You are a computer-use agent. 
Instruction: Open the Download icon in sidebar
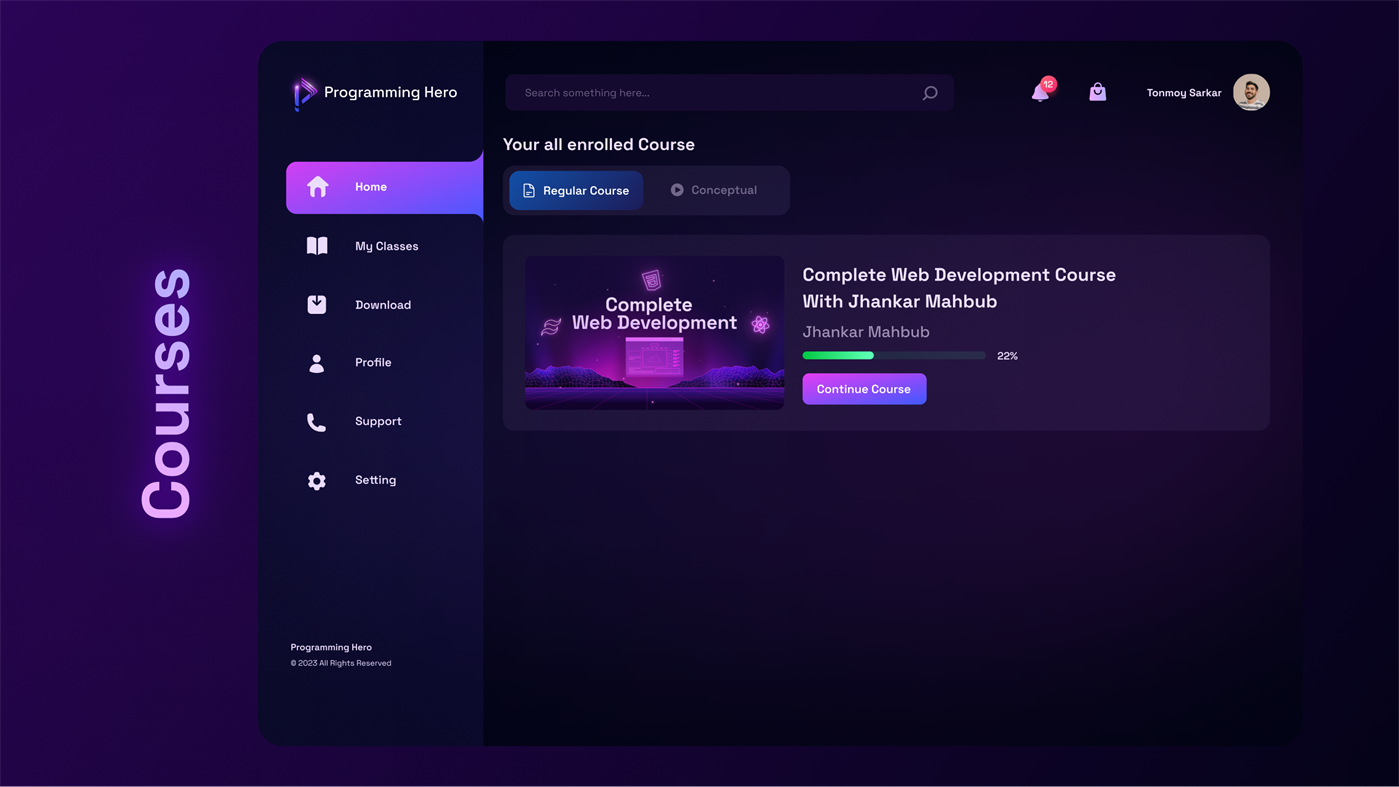pyautogui.click(x=317, y=304)
